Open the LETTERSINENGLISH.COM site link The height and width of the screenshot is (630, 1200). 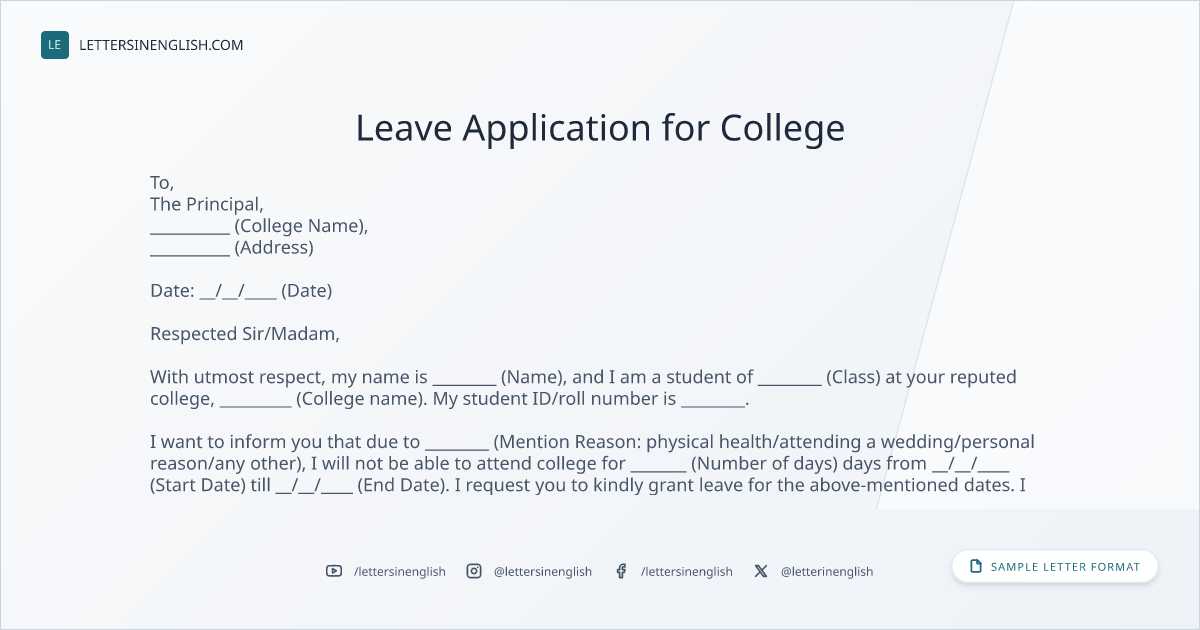161,45
